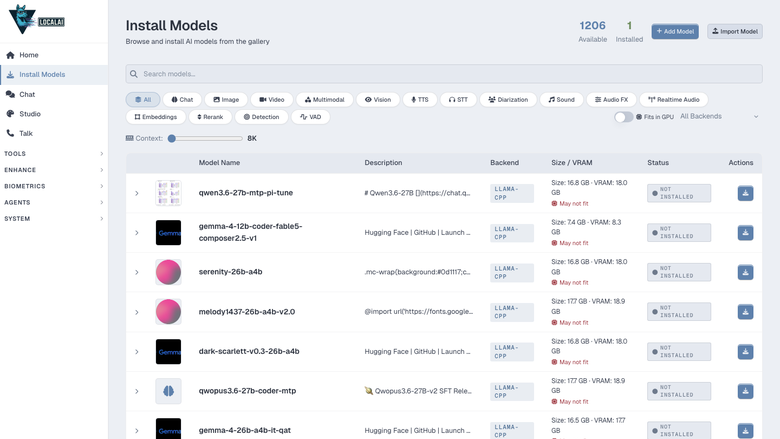
Task: Expand the Tools sidebar section
Action: click(54, 154)
